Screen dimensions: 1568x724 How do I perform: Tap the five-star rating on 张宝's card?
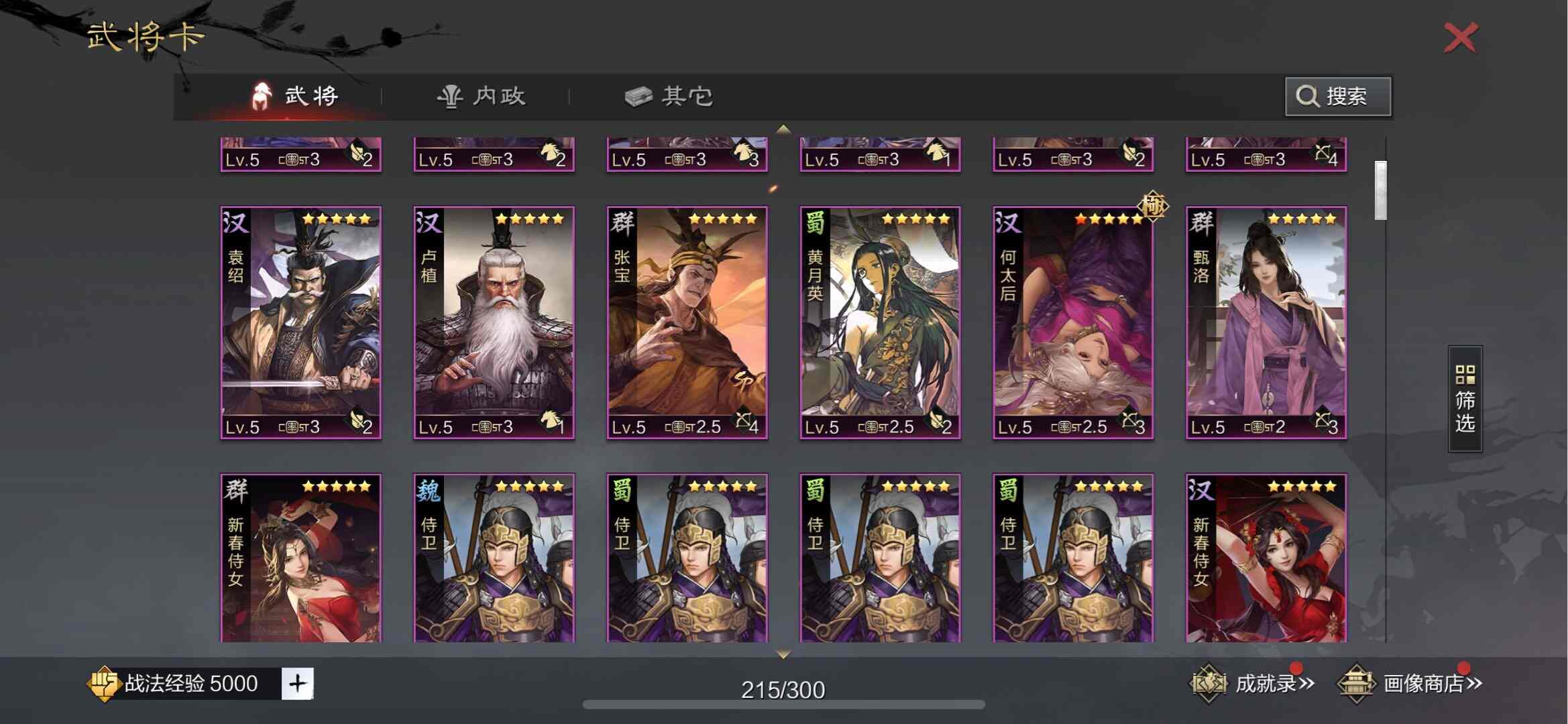(723, 219)
